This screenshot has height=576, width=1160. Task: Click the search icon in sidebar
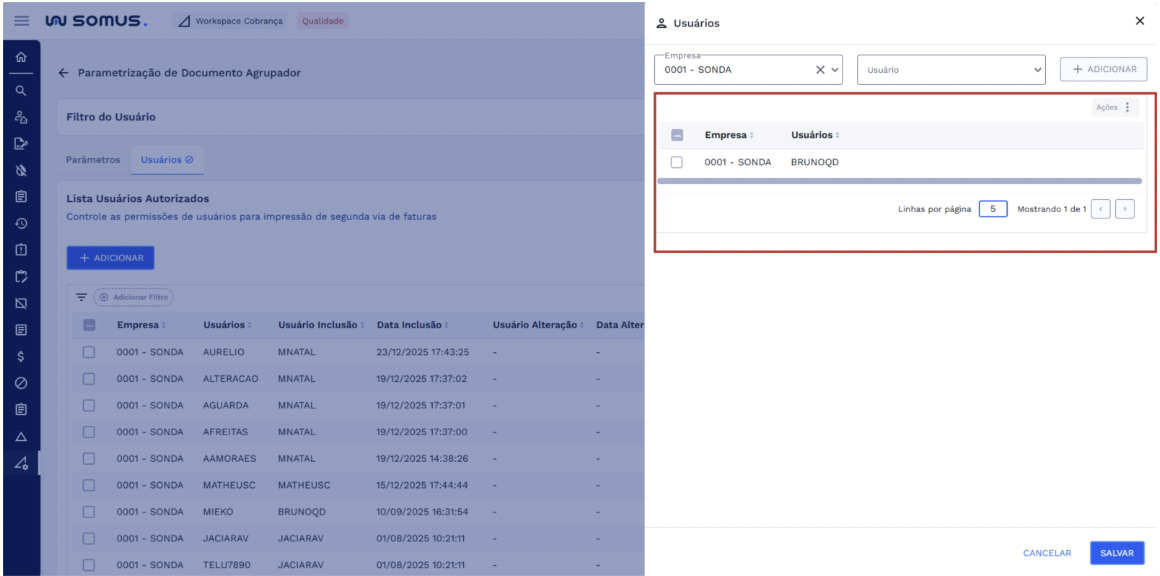[20, 90]
